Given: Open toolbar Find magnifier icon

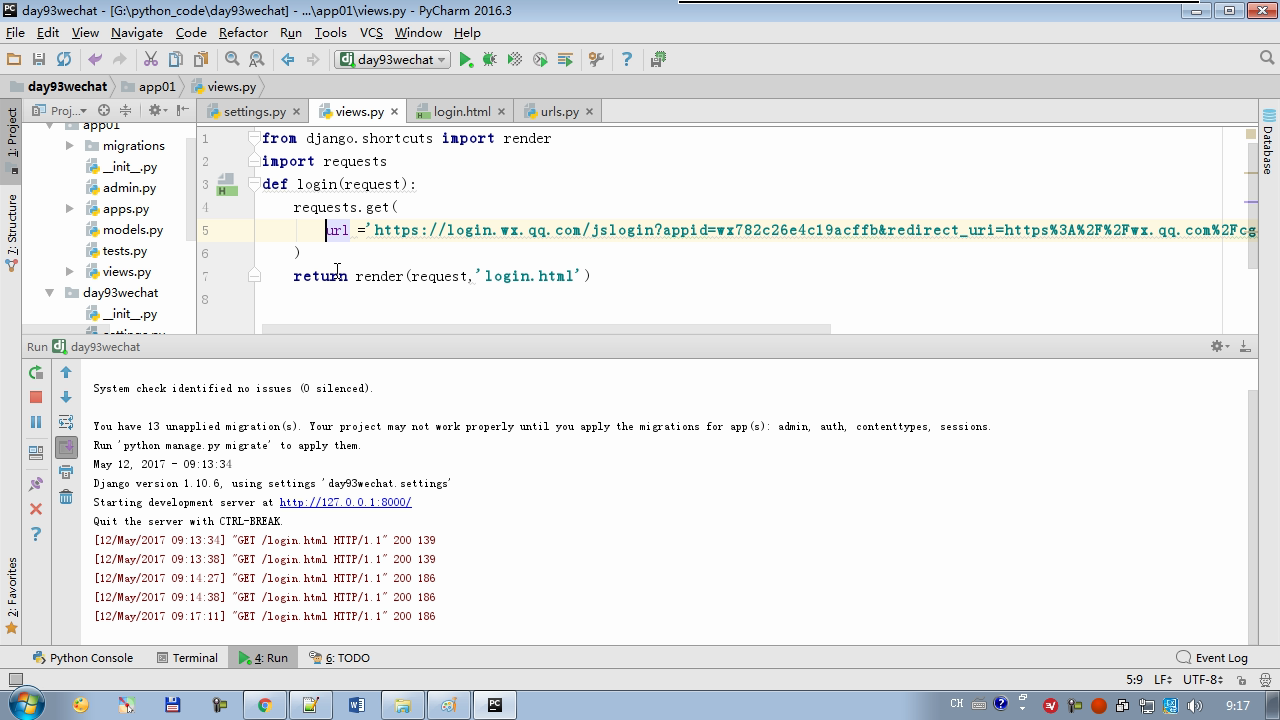Looking at the screenshot, I should (232, 60).
